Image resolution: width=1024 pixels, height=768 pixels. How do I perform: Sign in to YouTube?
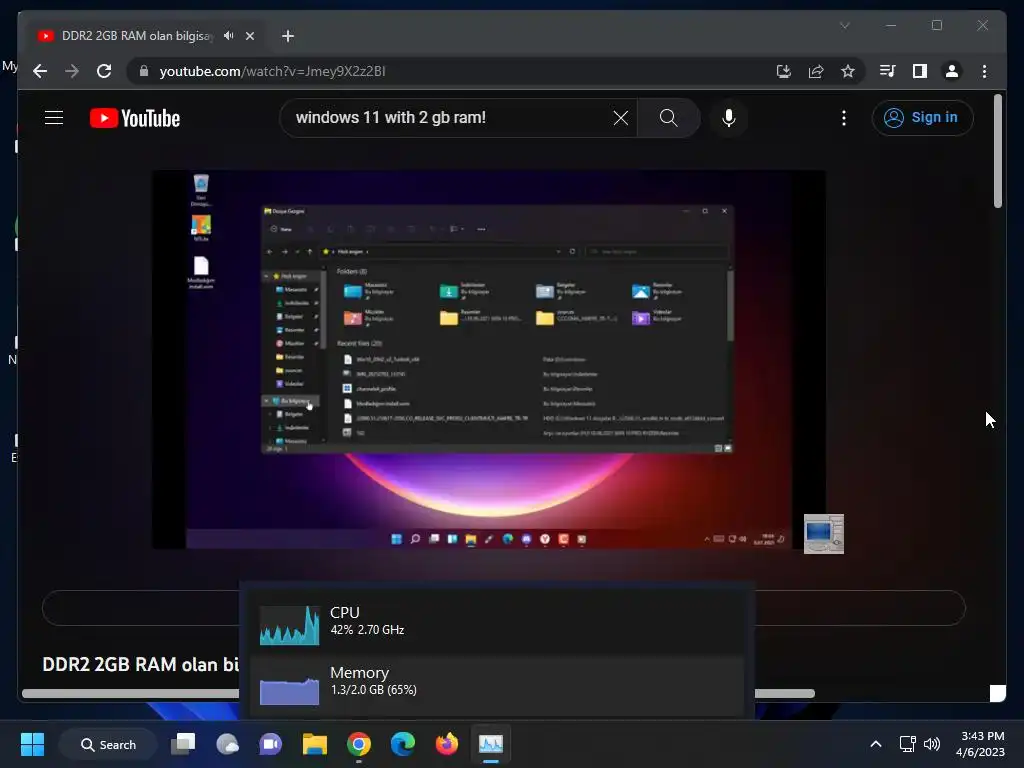tap(922, 118)
